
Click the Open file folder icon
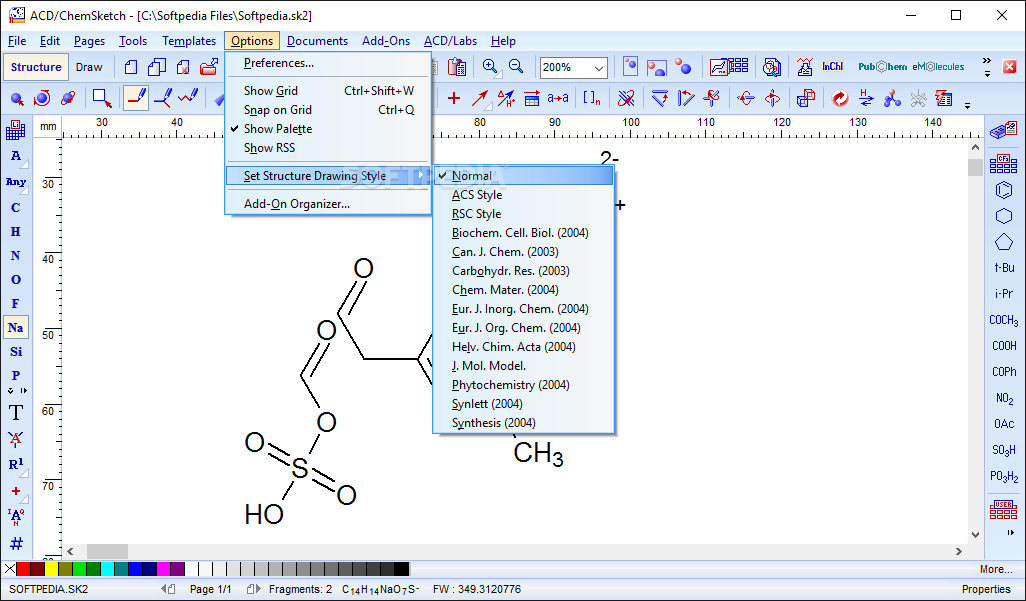(209, 67)
